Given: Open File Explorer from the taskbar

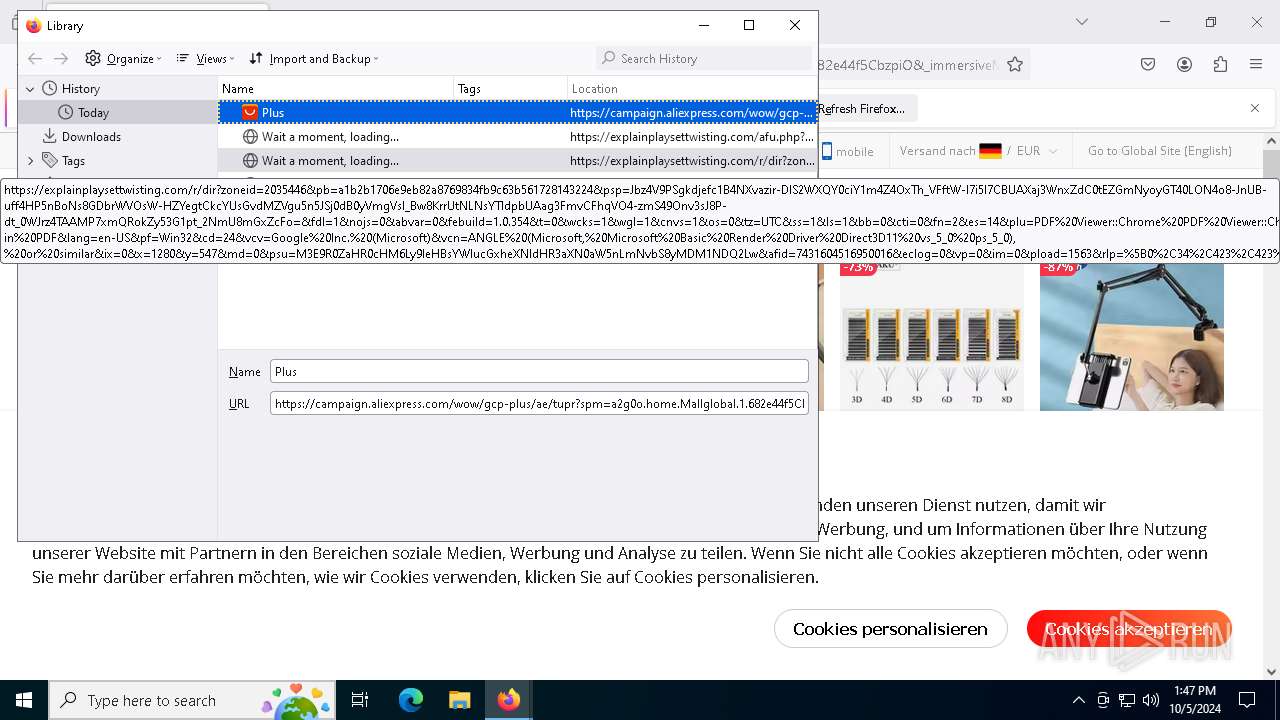Looking at the screenshot, I should point(459,700).
